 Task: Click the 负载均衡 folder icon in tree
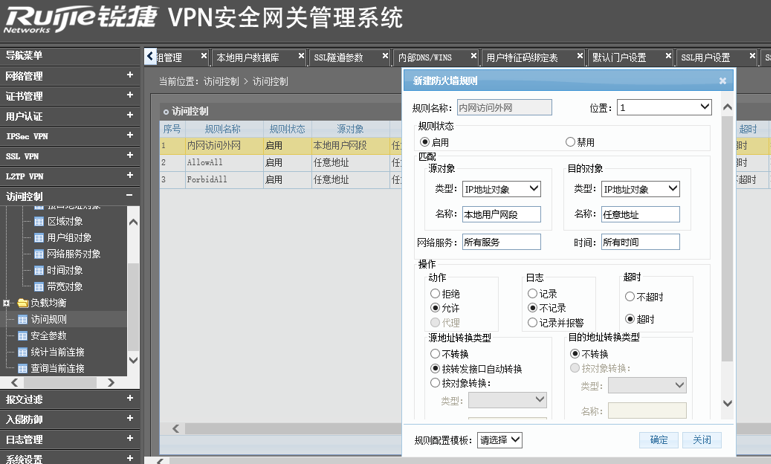(x=23, y=303)
